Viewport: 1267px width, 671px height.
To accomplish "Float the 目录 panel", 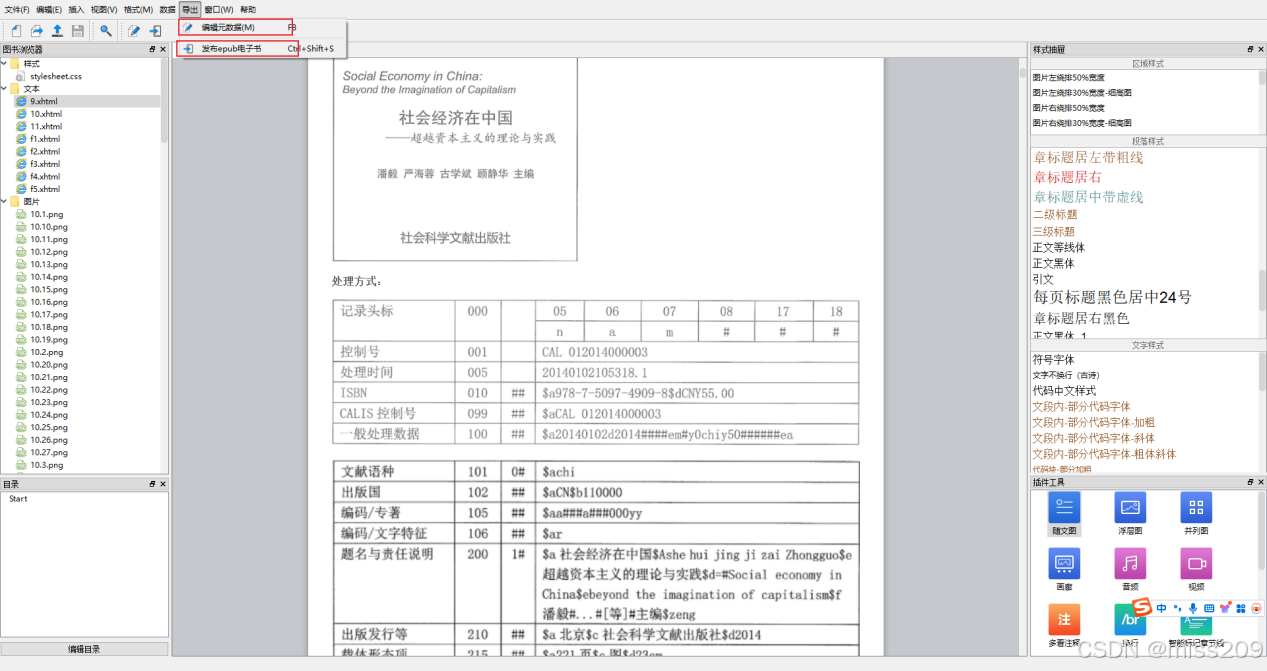I will [152, 484].
